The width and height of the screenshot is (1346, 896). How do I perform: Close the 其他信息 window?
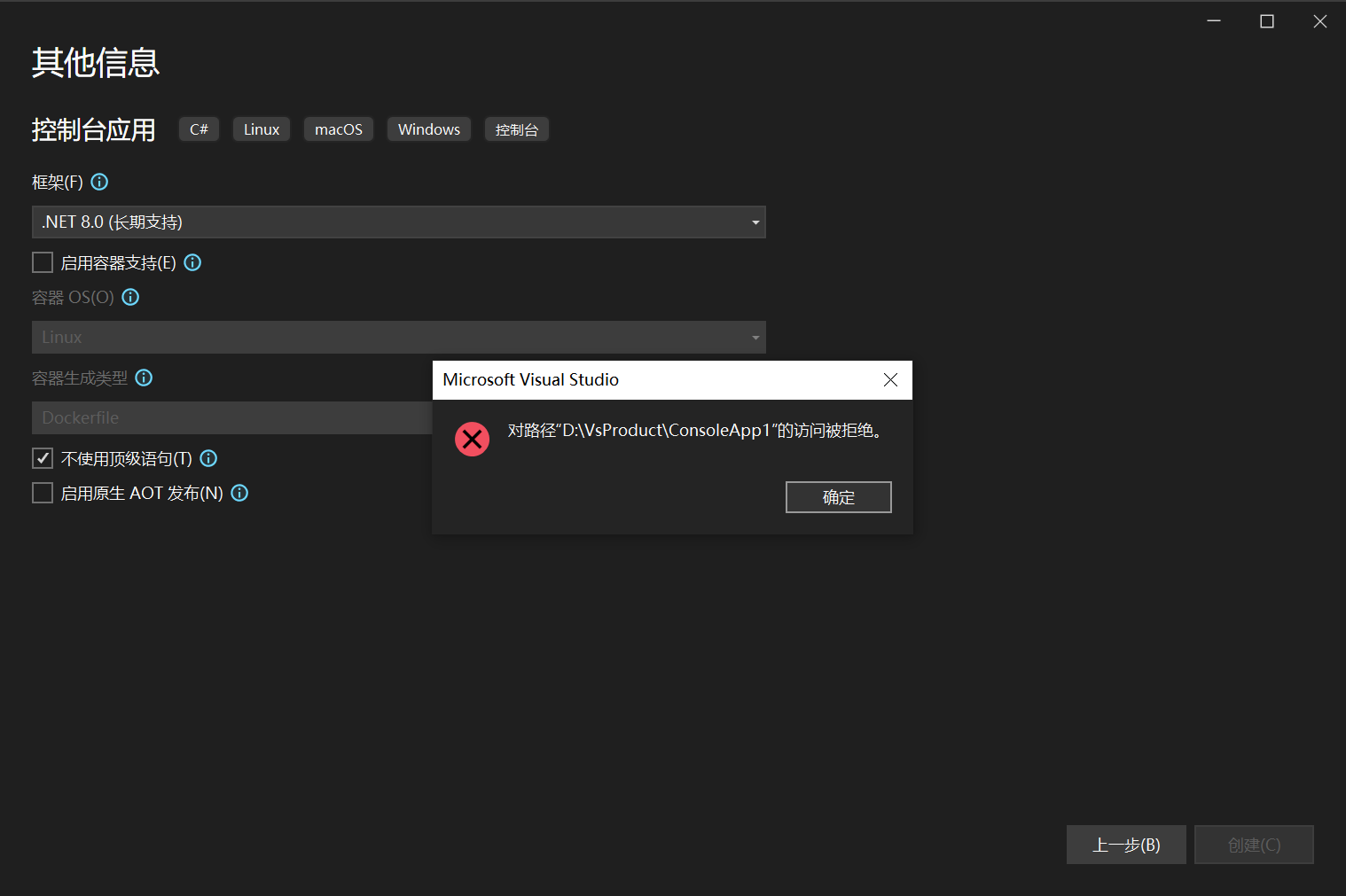coord(1320,21)
